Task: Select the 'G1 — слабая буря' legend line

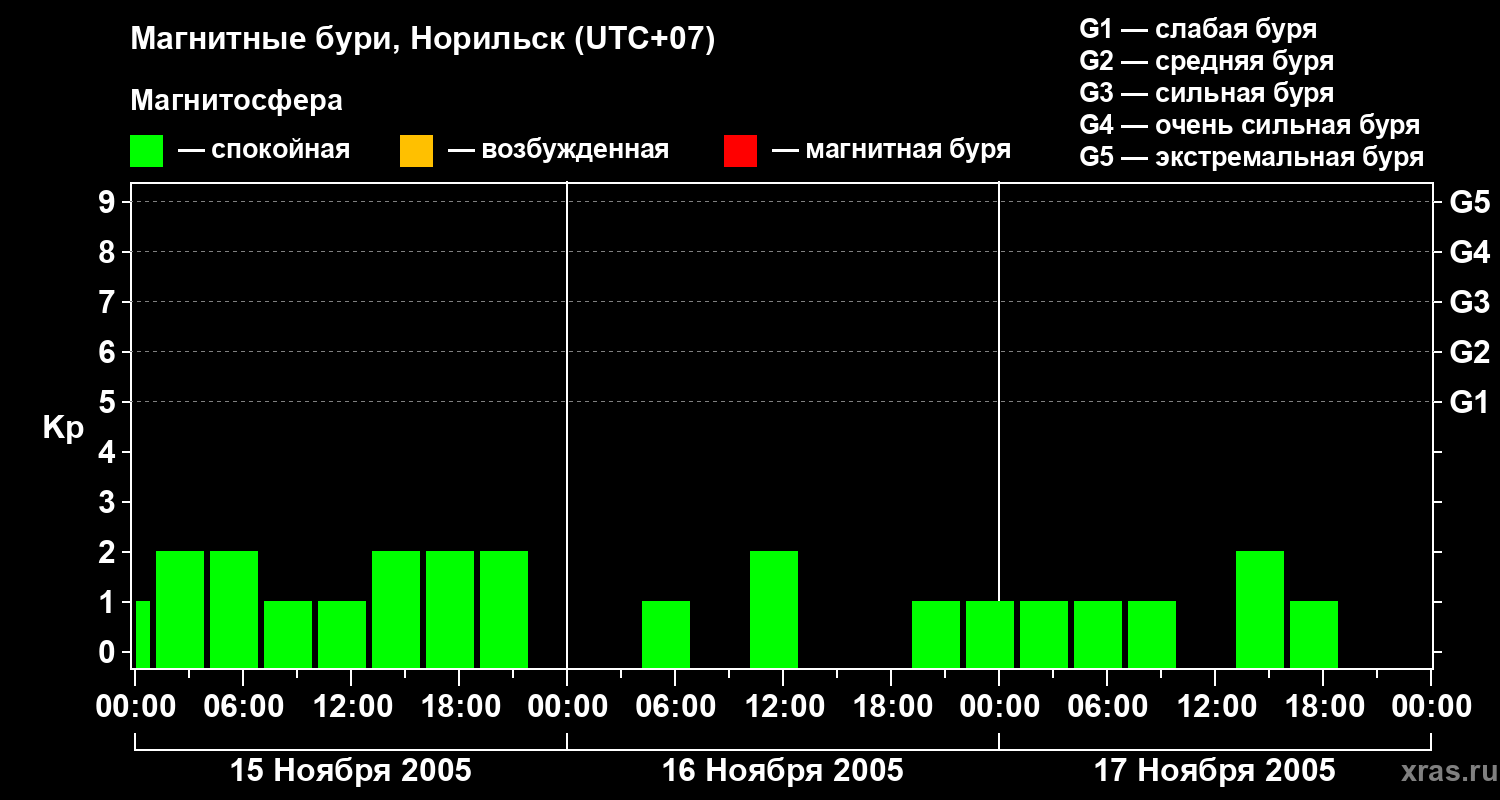Action: (x=1198, y=29)
